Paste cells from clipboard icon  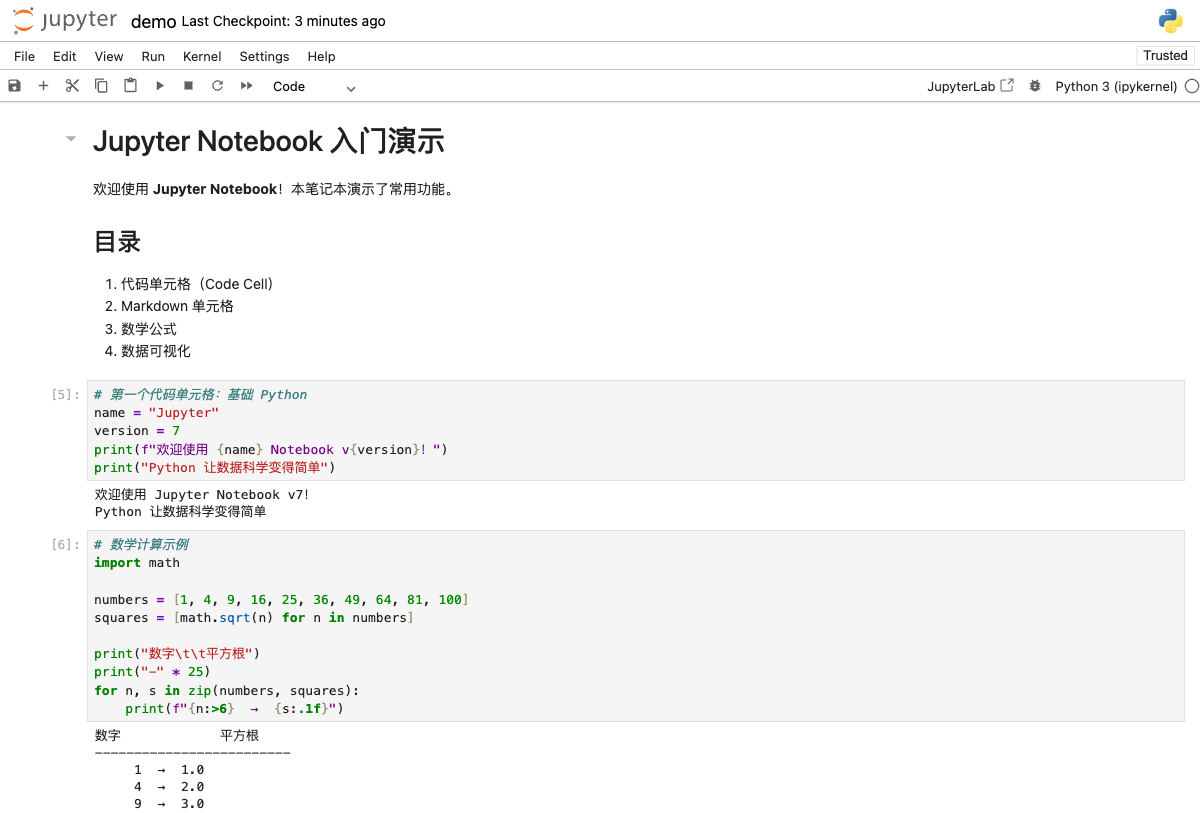coord(130,86)
